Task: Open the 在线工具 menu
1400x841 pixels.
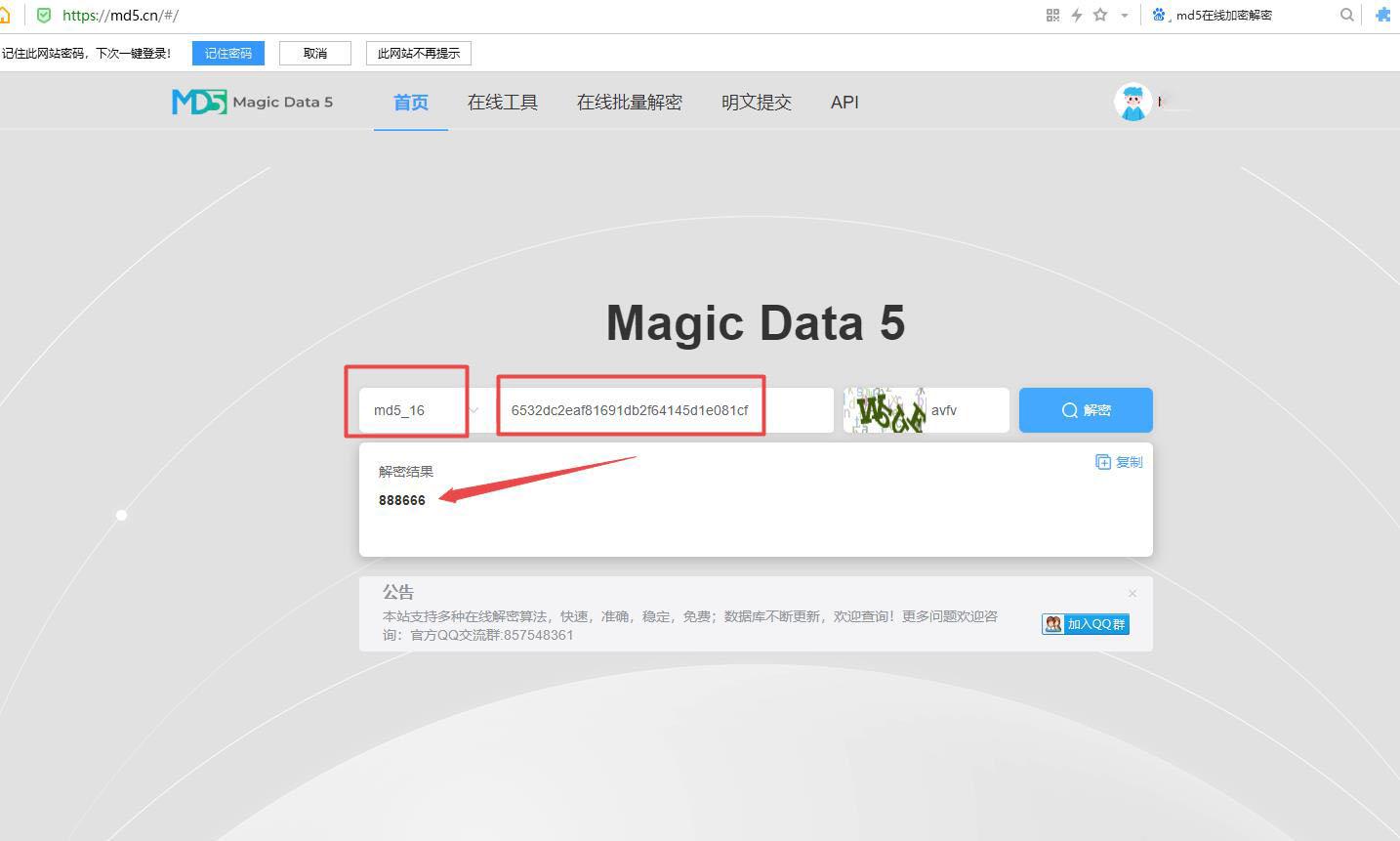Action: (503, 102)
